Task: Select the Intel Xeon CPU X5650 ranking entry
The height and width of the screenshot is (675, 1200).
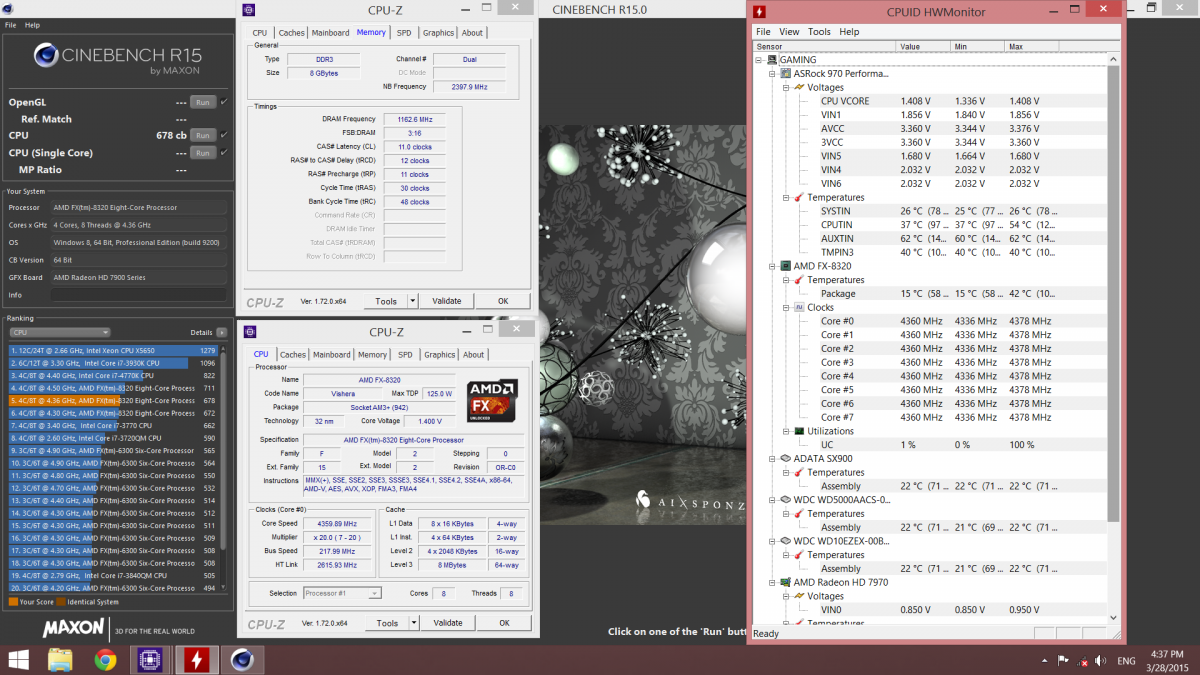Action: coord(113,350)
